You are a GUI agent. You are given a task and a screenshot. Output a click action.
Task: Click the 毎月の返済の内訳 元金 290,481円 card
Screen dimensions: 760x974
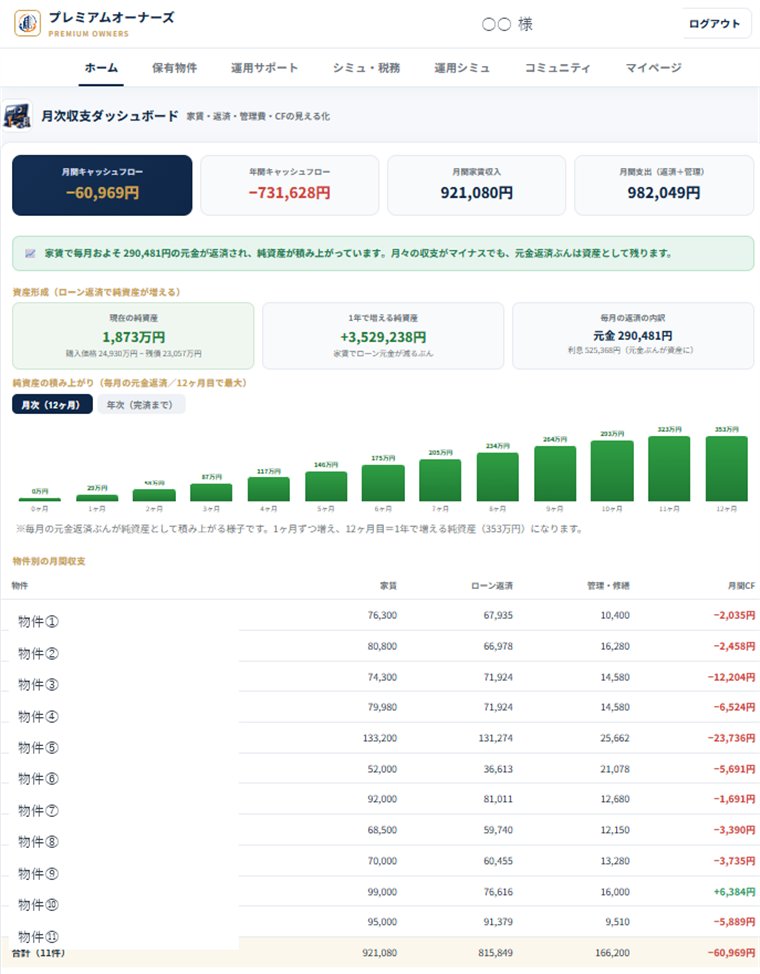633,335
